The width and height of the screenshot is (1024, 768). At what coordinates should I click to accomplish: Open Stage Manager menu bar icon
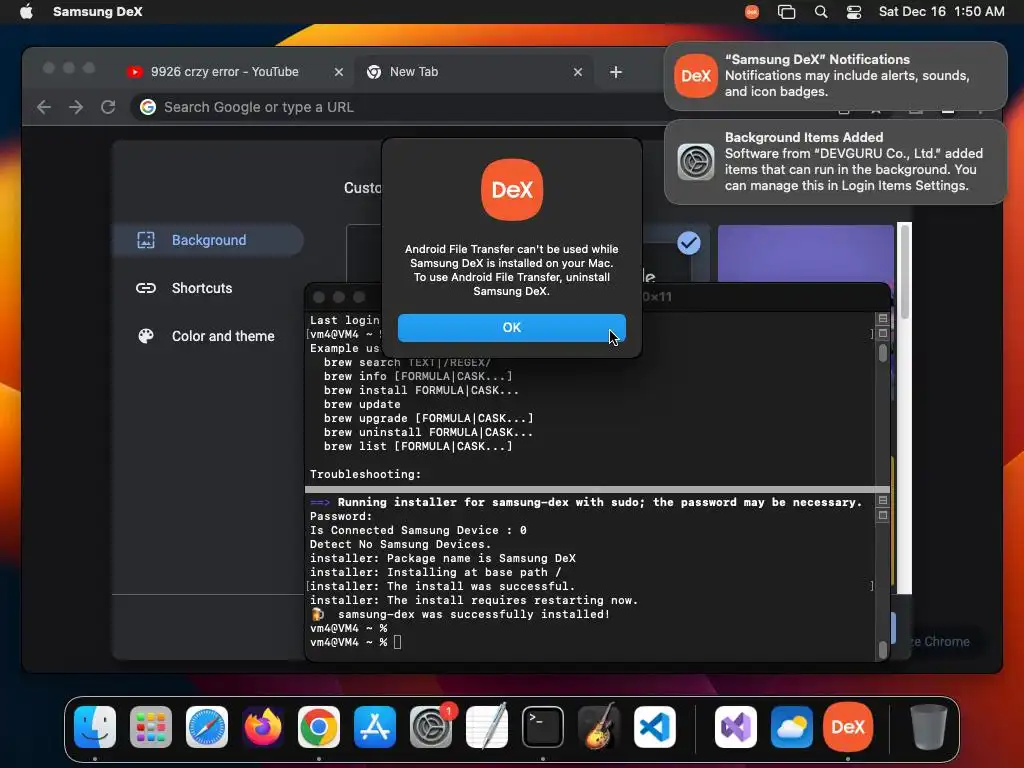click(786, 11)
